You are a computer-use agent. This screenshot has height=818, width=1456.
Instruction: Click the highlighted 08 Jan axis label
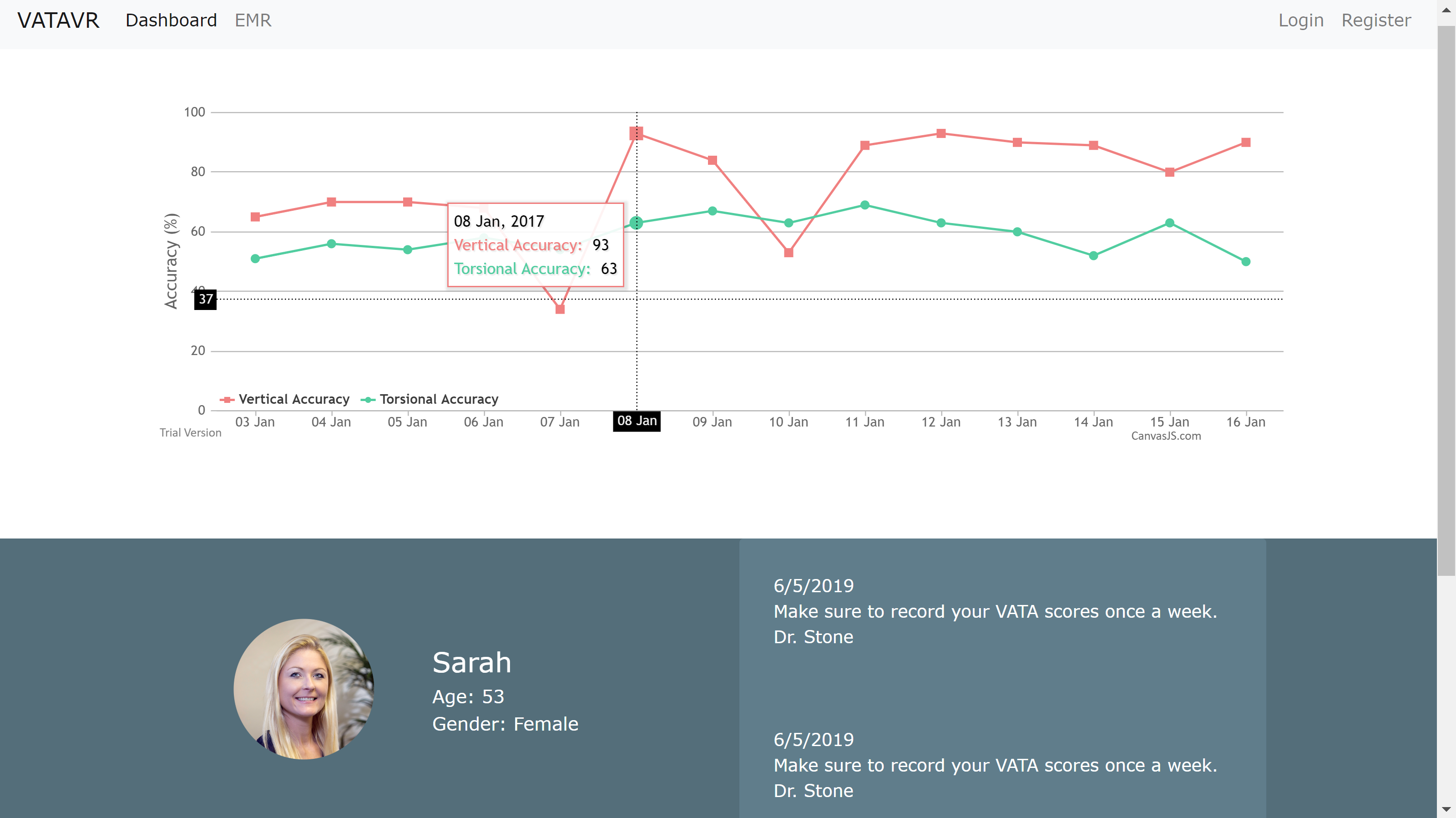point(637,421)
